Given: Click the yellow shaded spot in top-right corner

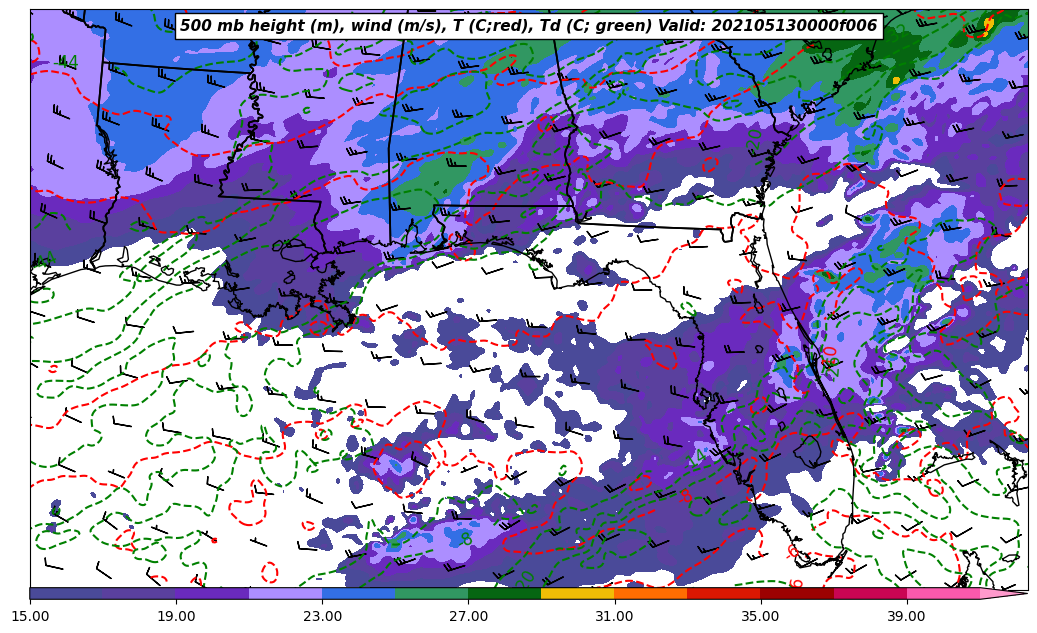Looking at the screenshot, I should point(988,24).
